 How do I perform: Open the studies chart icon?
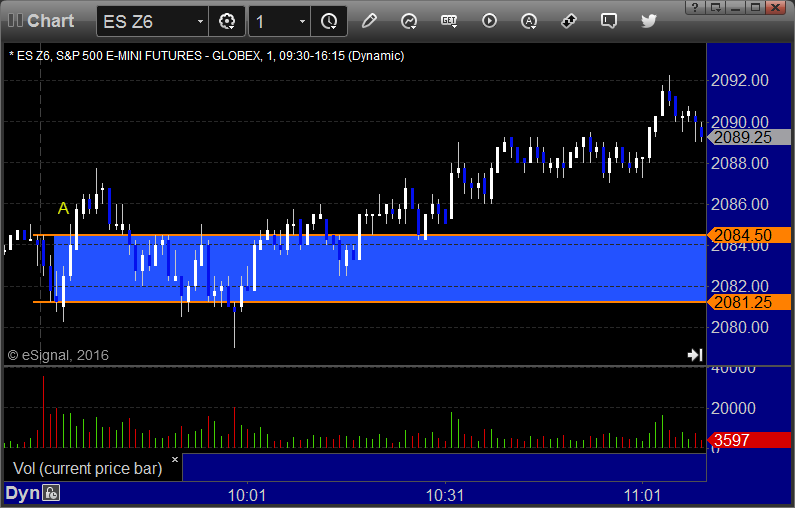pyautogui.click(x=409, y=21)
